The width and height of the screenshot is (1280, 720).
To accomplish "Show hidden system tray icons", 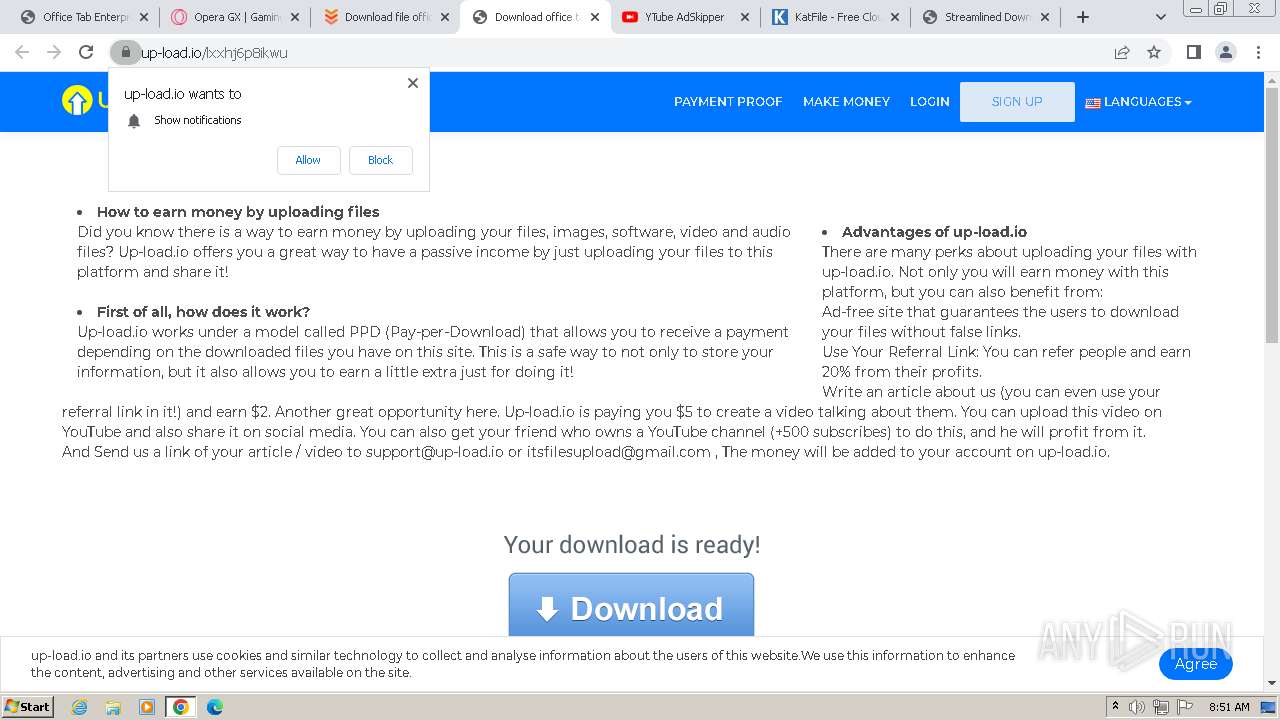I will pyautogui.click(x=1115, y=706).
